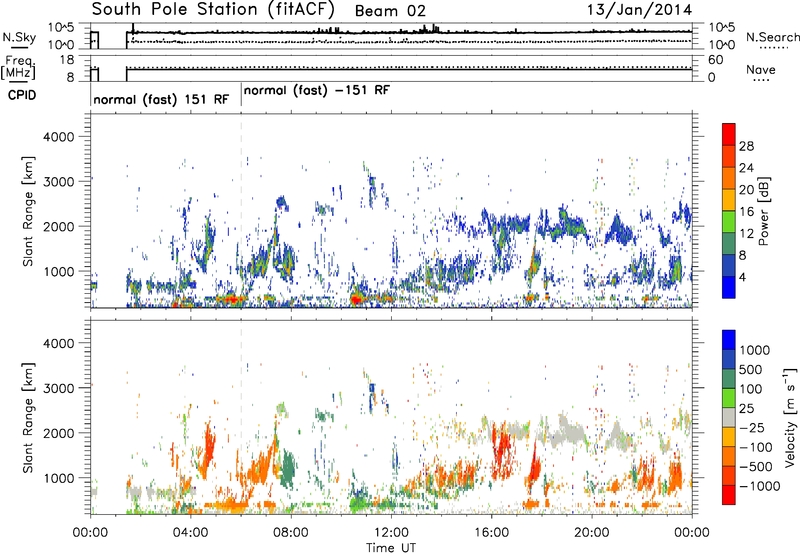
Task: Click the dashed CPID-change line in power panel
Action: click(241, 211)
